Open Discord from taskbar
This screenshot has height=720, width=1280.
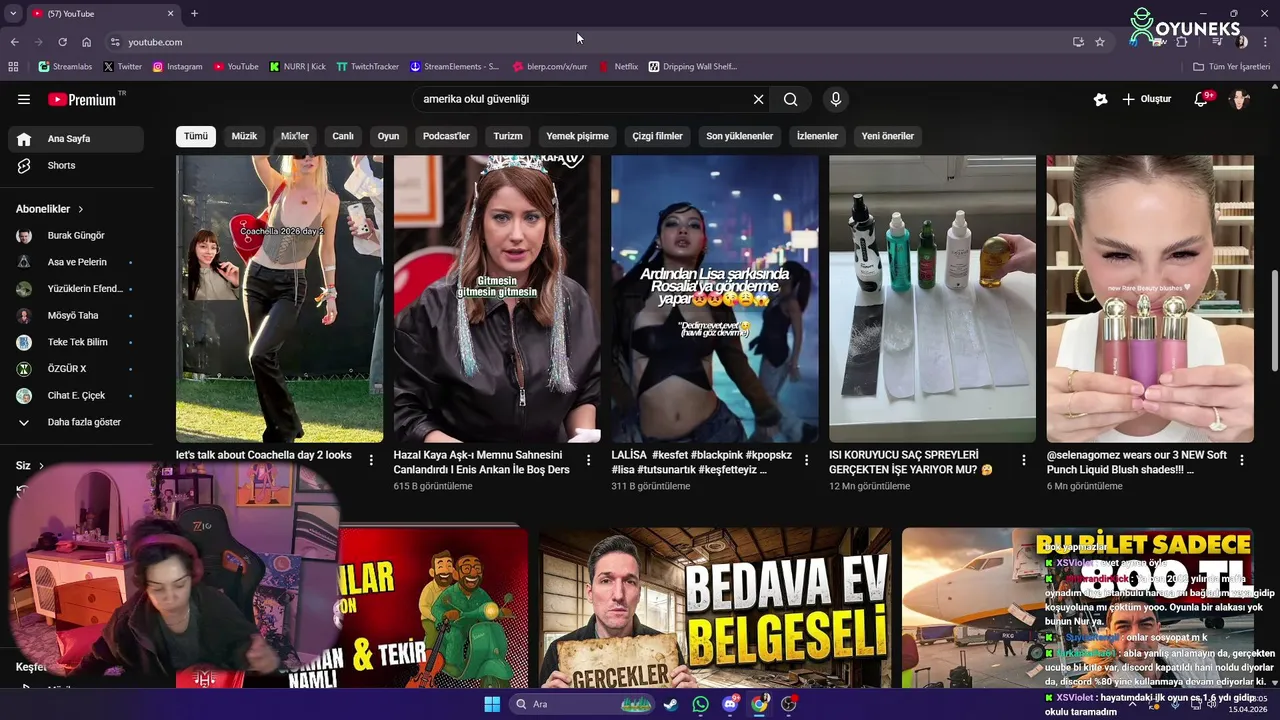[730, 704]
